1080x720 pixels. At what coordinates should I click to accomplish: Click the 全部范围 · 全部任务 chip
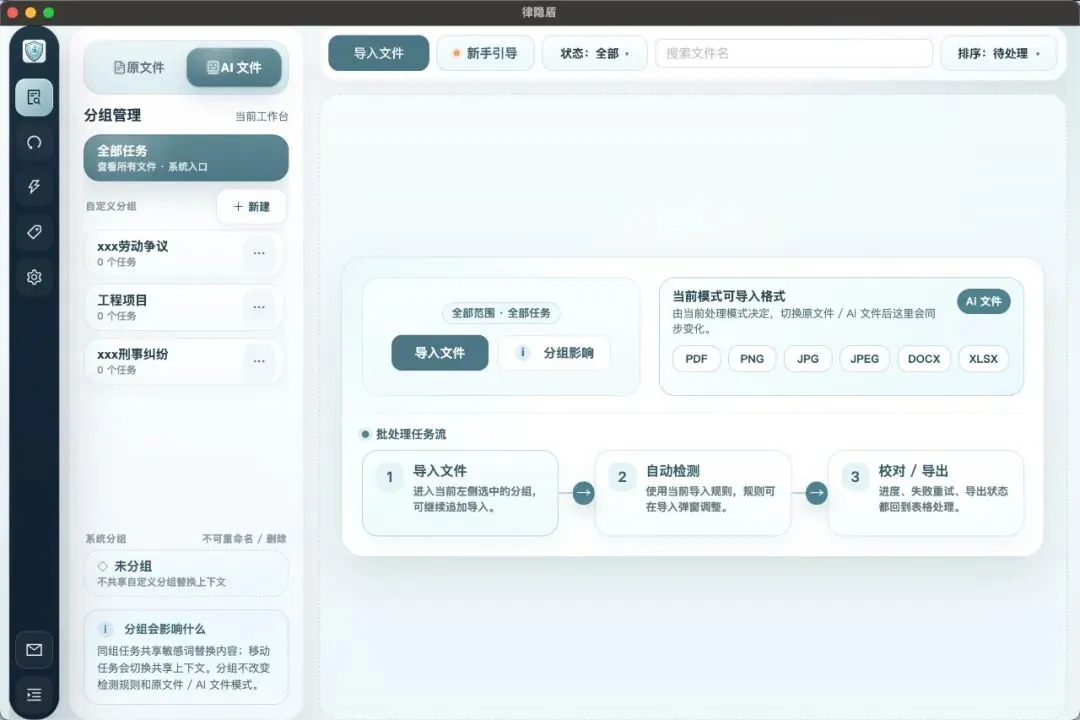coord(501,313)
